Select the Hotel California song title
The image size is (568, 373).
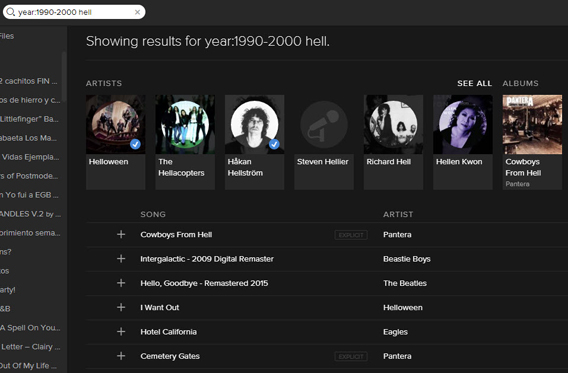point(168,331)
